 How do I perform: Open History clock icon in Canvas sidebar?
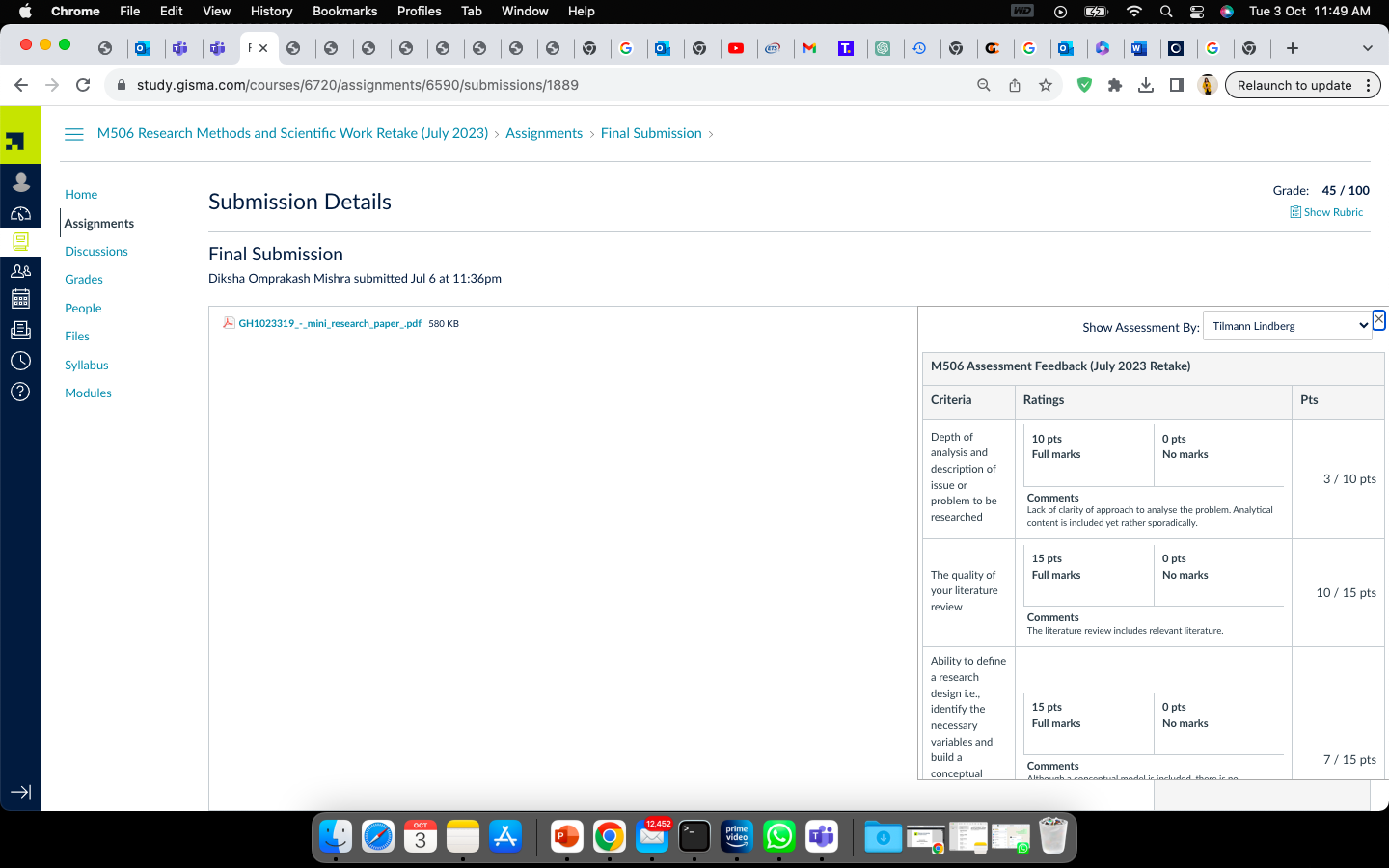tap(20, 361)
